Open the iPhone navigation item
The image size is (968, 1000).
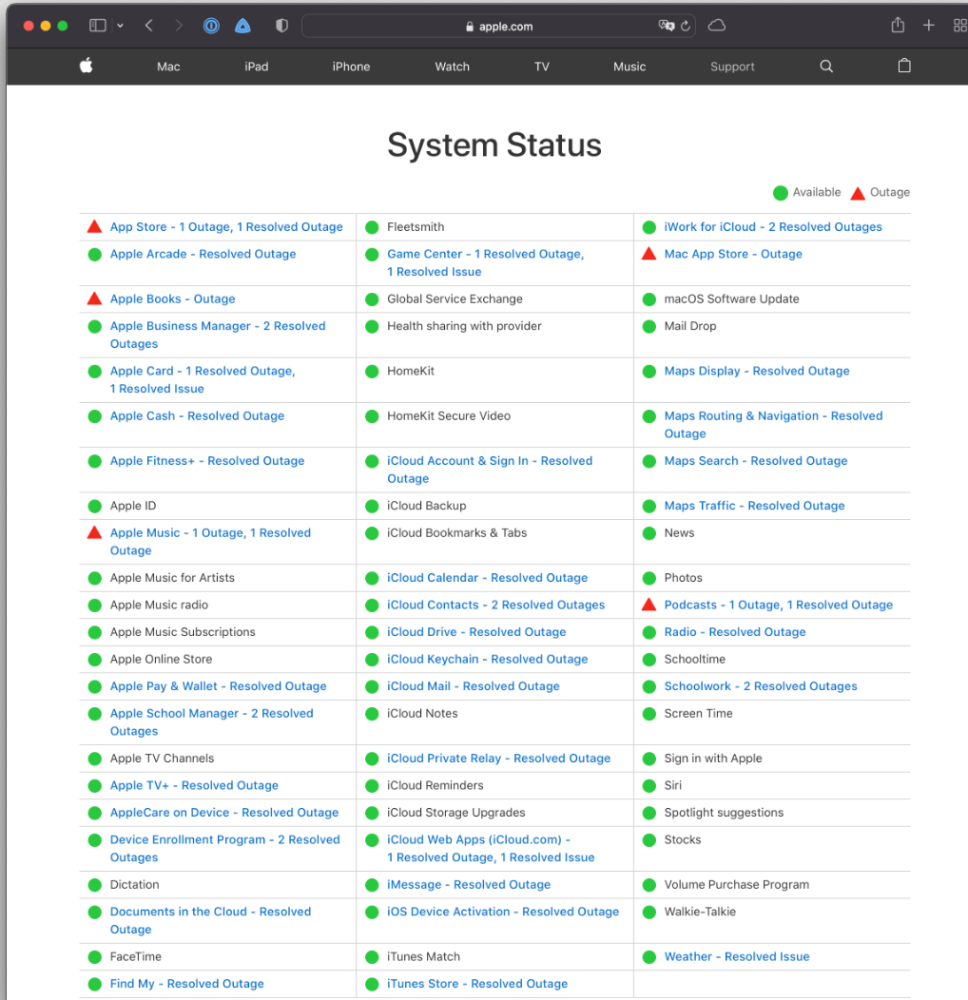coord(351,66)
